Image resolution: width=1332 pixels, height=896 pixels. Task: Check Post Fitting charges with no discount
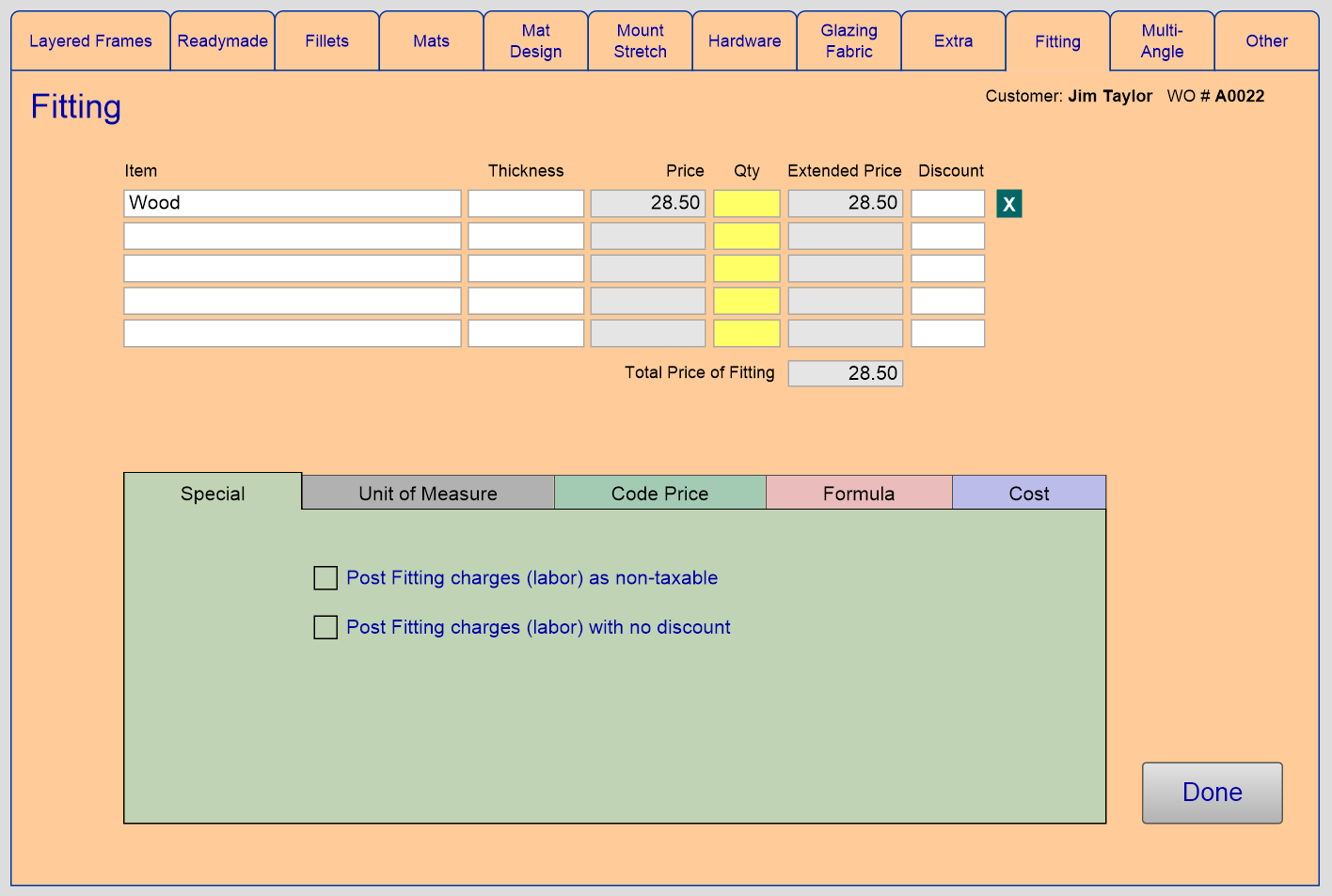[325, 627]
